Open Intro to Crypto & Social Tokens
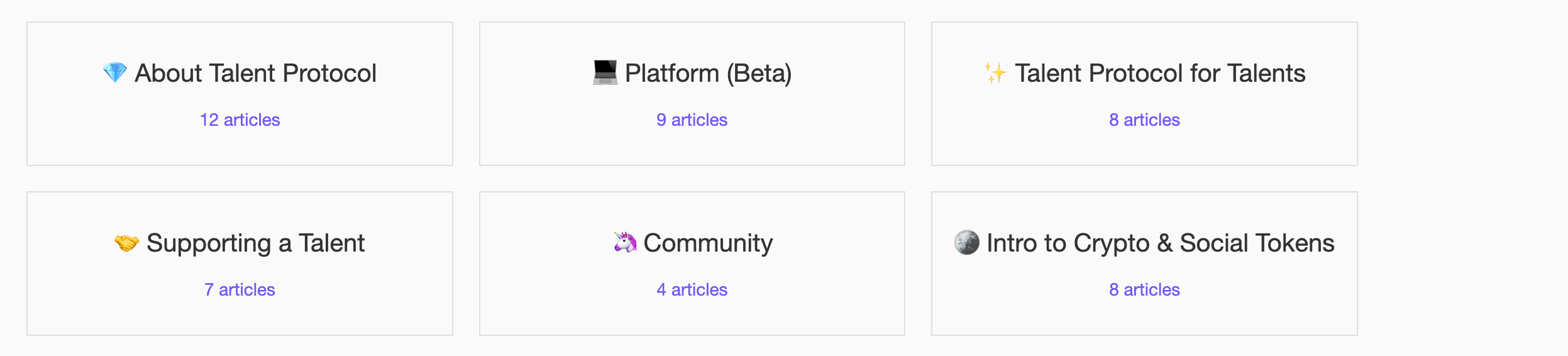The image size is (1568, 356). point(1160,243)
